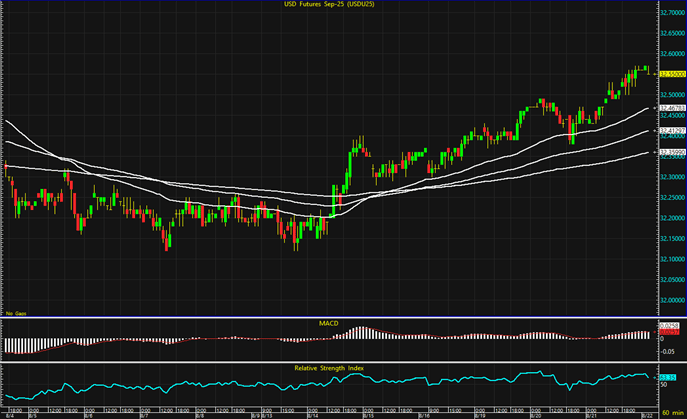Image resolution: width=687 pixels, height=419 pixels.
Task: Select the 32.41297 moving average price label
Action: click(671, 130)
